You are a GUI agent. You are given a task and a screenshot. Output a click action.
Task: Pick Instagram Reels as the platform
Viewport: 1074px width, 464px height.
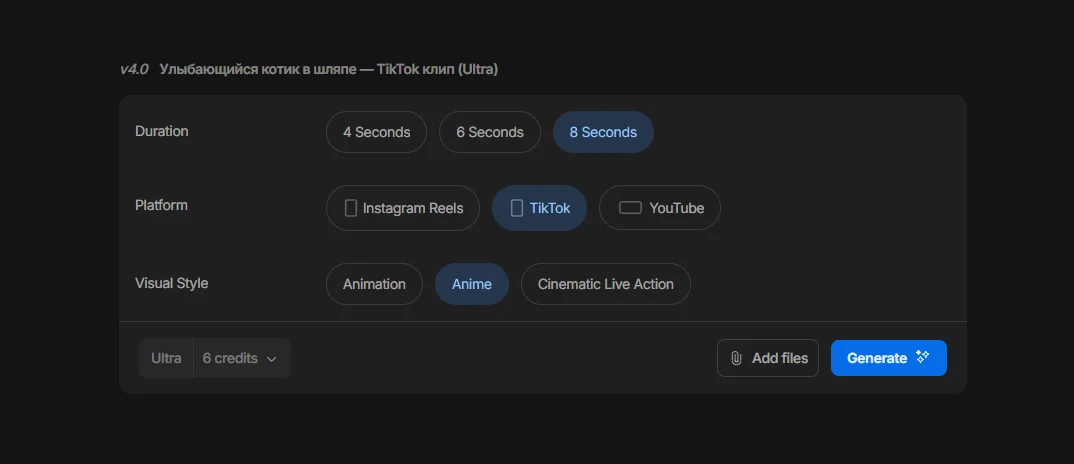403,208
